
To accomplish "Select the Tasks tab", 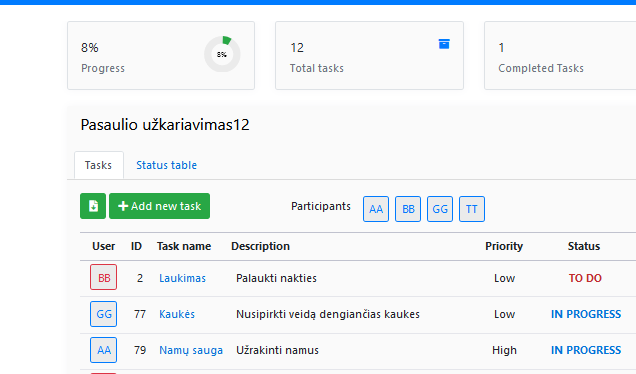I will coord(99,165).
